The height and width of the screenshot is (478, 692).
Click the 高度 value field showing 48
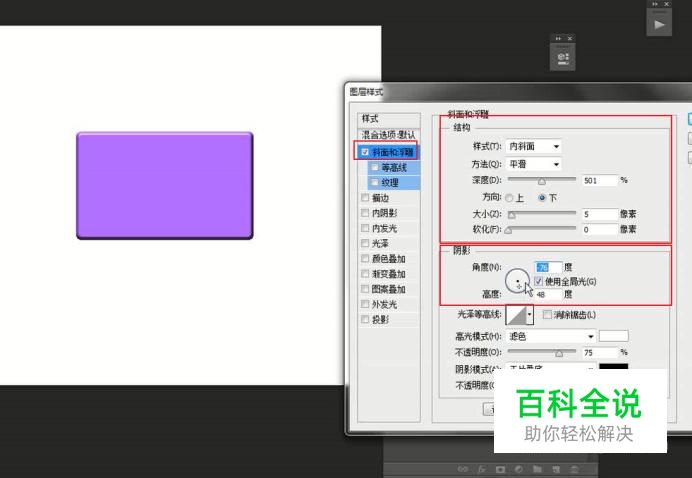(x=548, y=294)
